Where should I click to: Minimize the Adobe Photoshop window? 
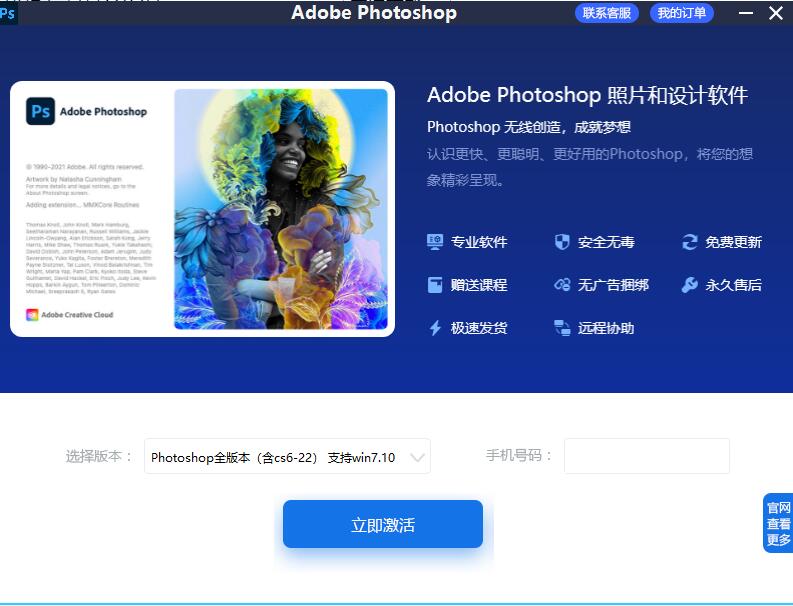(x=746, y=13)
